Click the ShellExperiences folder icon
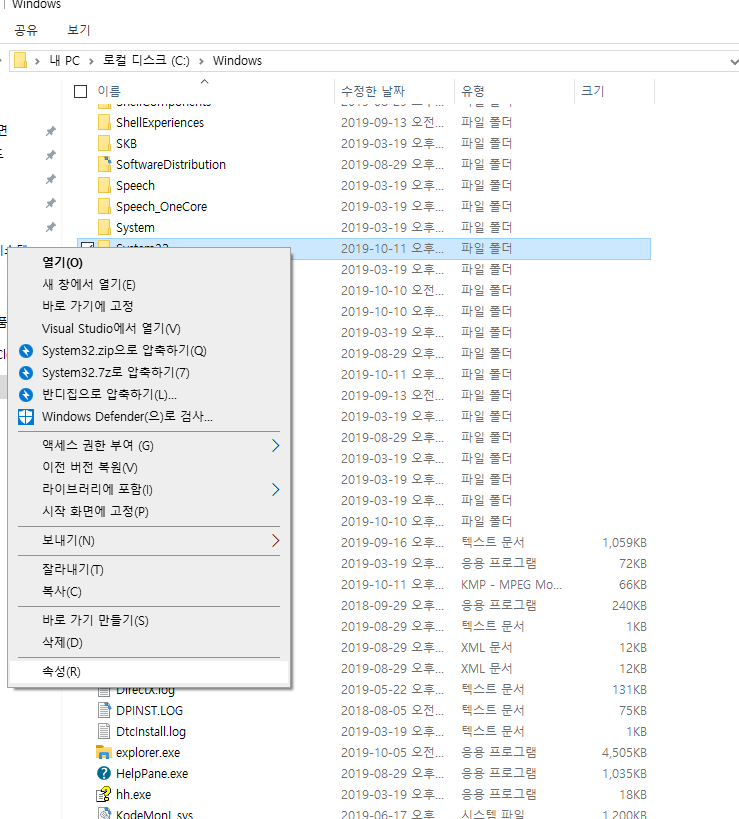The width and height of the screenshot is (739, 819). coord(104,122)
